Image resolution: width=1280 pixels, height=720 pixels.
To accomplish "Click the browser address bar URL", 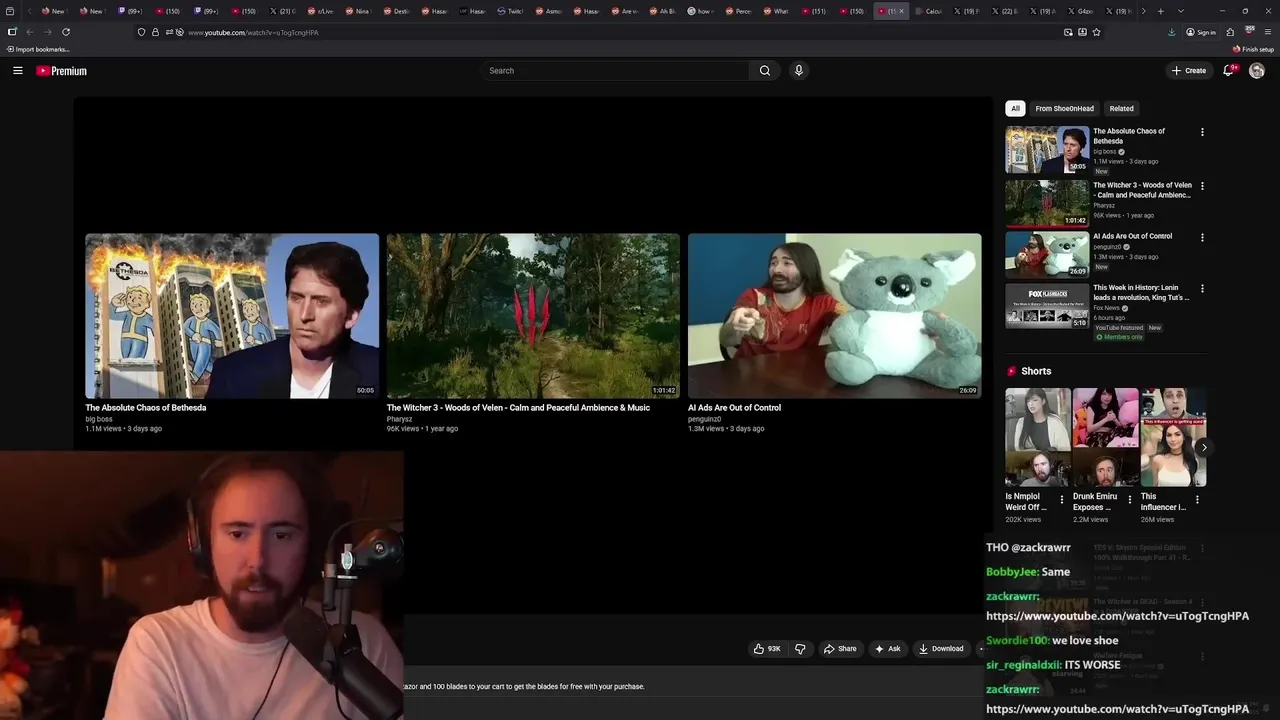I will 253,33.
